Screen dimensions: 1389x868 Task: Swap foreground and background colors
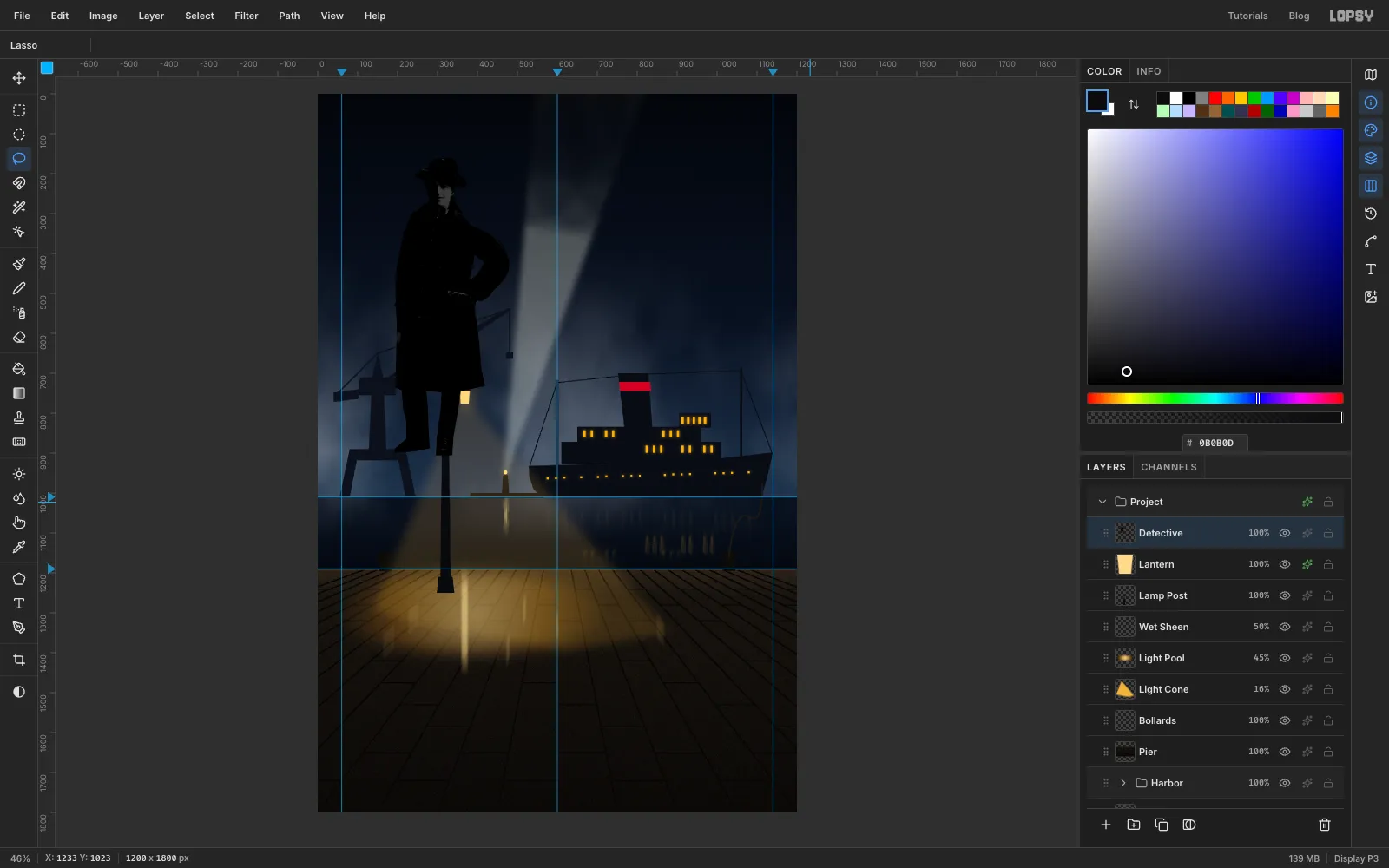tap(1134, 104)
